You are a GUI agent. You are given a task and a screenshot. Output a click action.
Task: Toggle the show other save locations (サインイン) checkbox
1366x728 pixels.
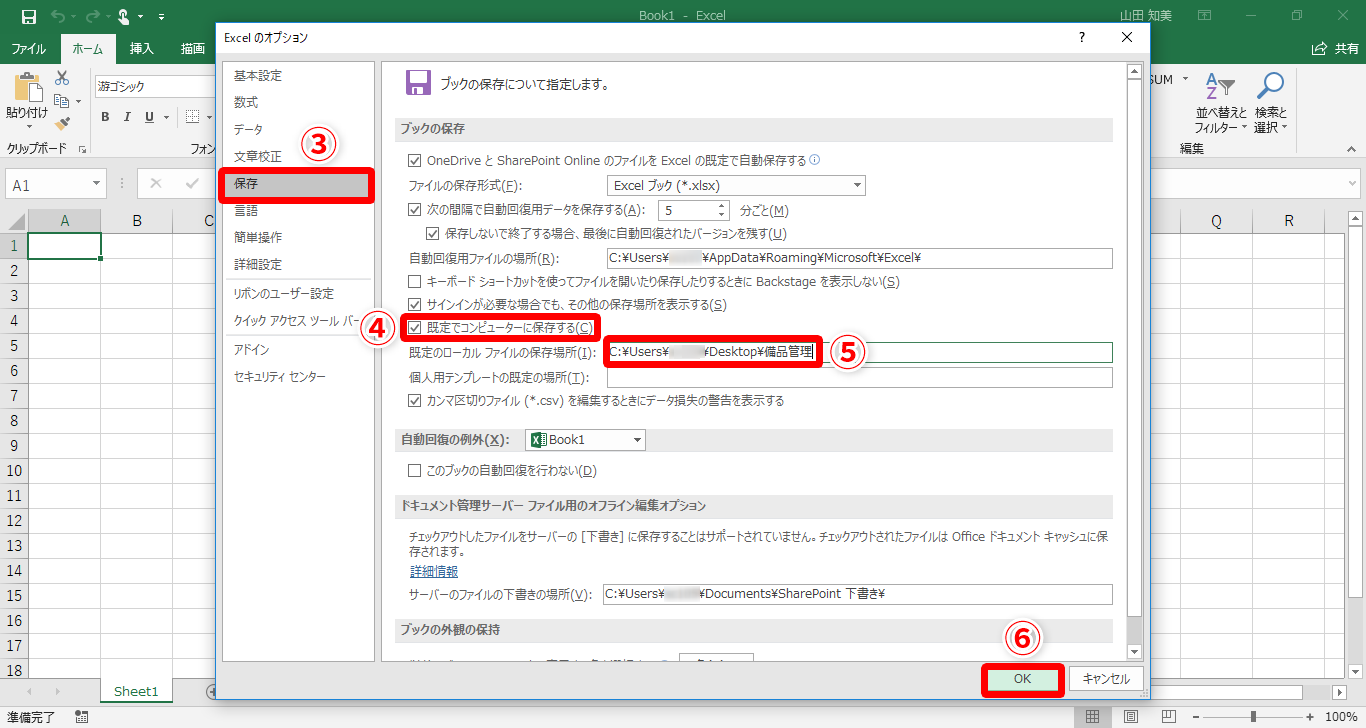coord(415,304)
